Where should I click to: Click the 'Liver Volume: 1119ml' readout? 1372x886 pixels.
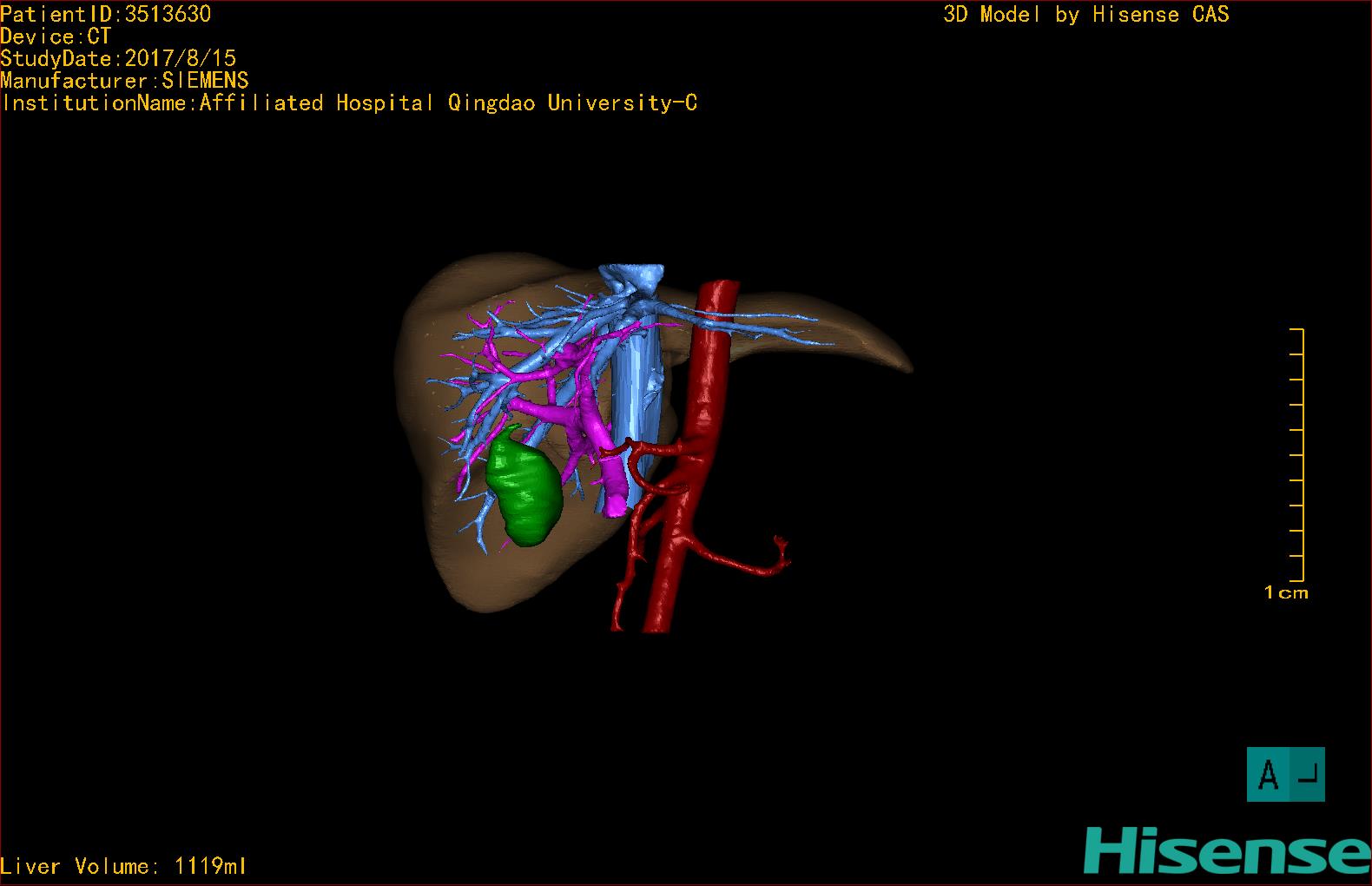[x=124, y=866]
